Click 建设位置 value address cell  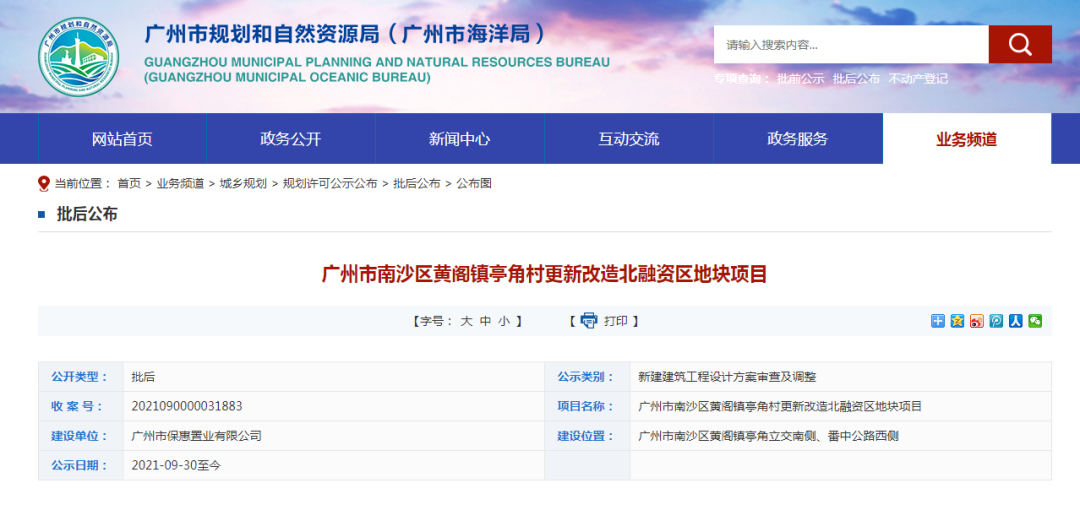coord(769,435)
